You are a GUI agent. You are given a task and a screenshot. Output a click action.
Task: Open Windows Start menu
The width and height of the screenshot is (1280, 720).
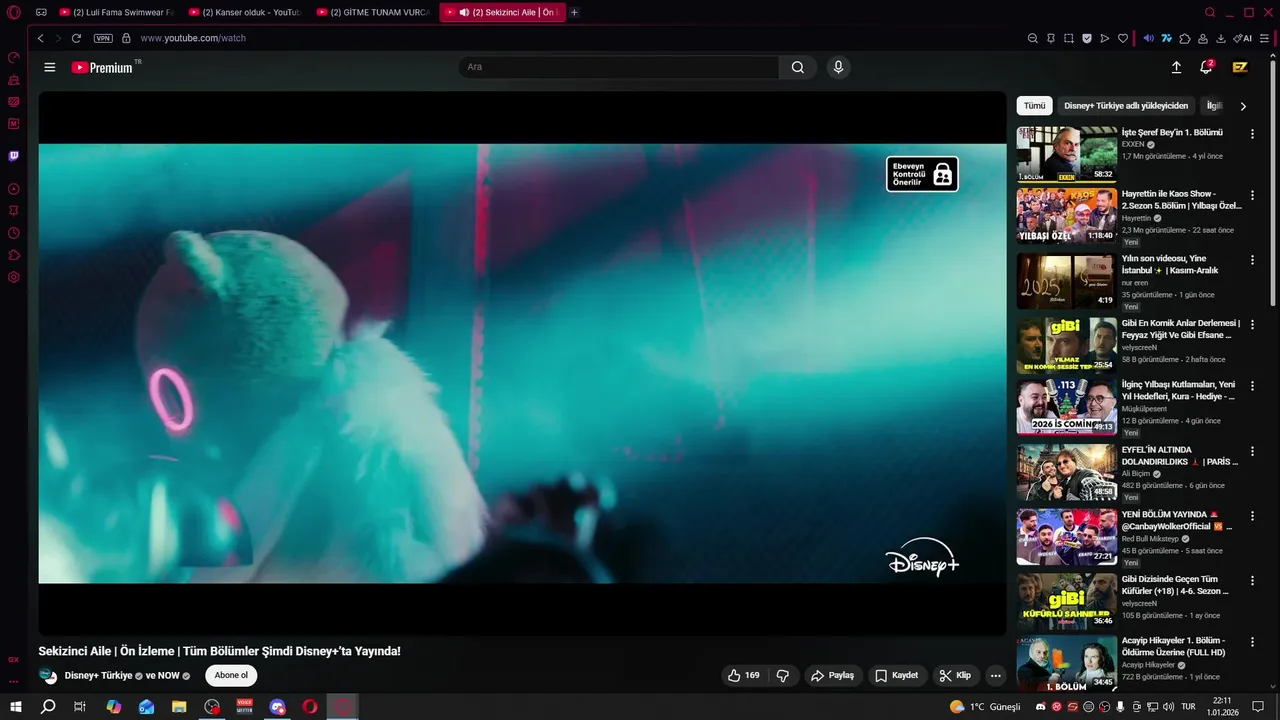point(16,706)
